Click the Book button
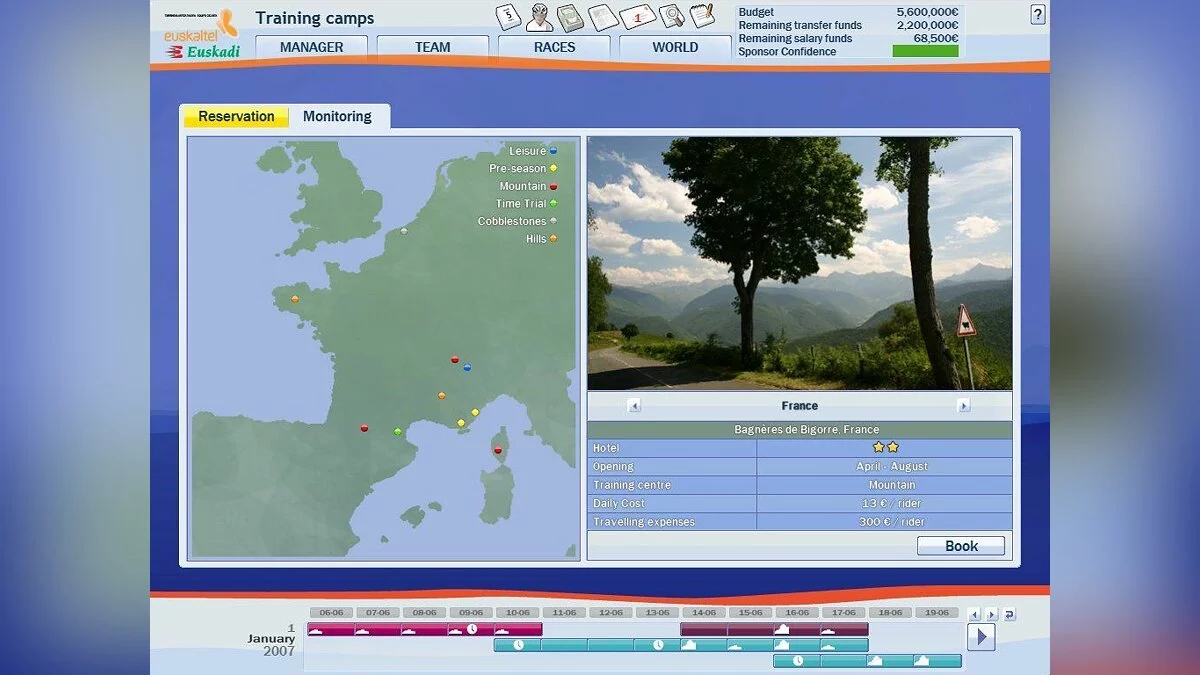Screen dimensions: 1200x675 coord(961,546)
